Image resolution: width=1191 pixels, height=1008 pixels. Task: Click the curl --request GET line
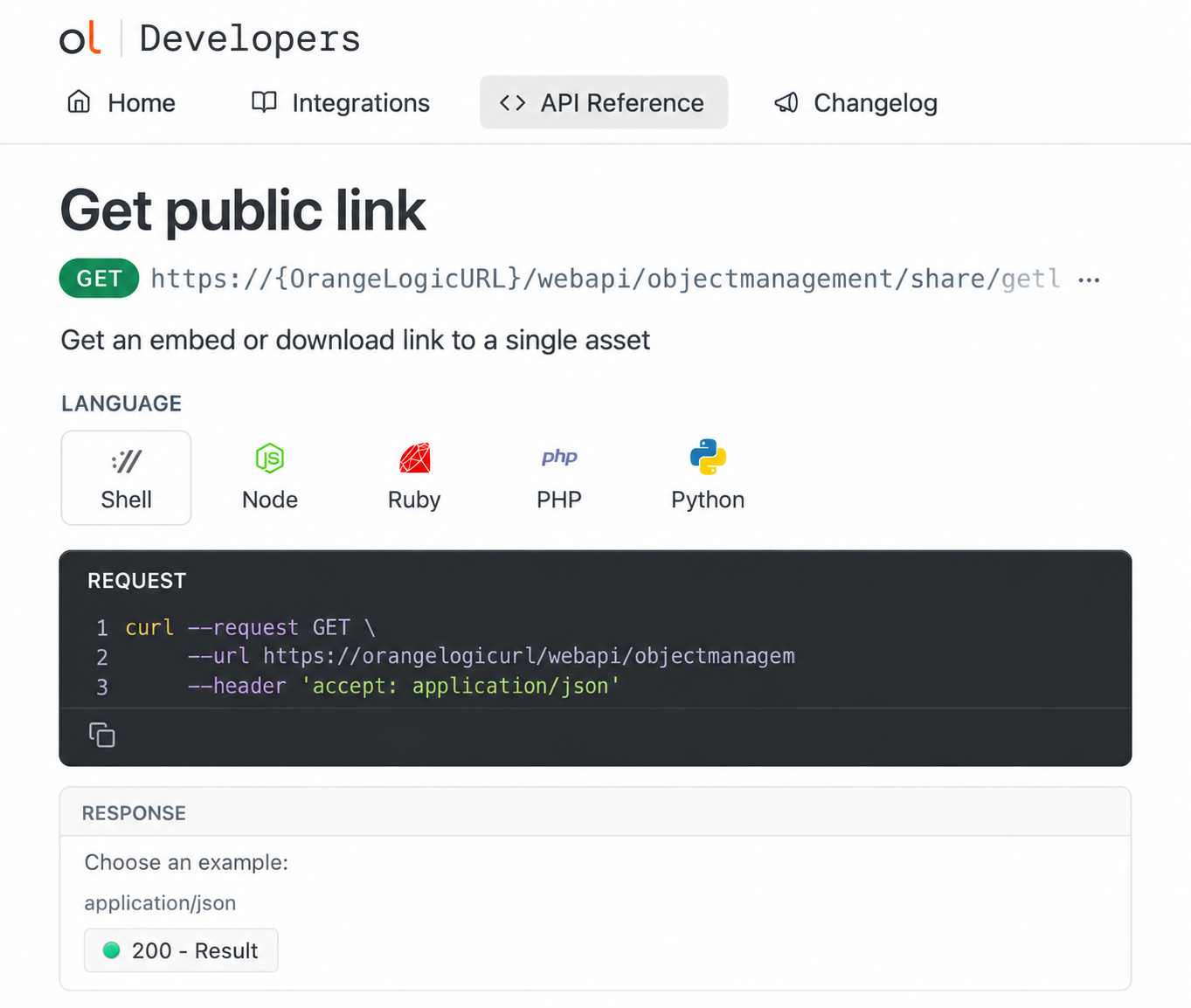(x=250, y=627)
